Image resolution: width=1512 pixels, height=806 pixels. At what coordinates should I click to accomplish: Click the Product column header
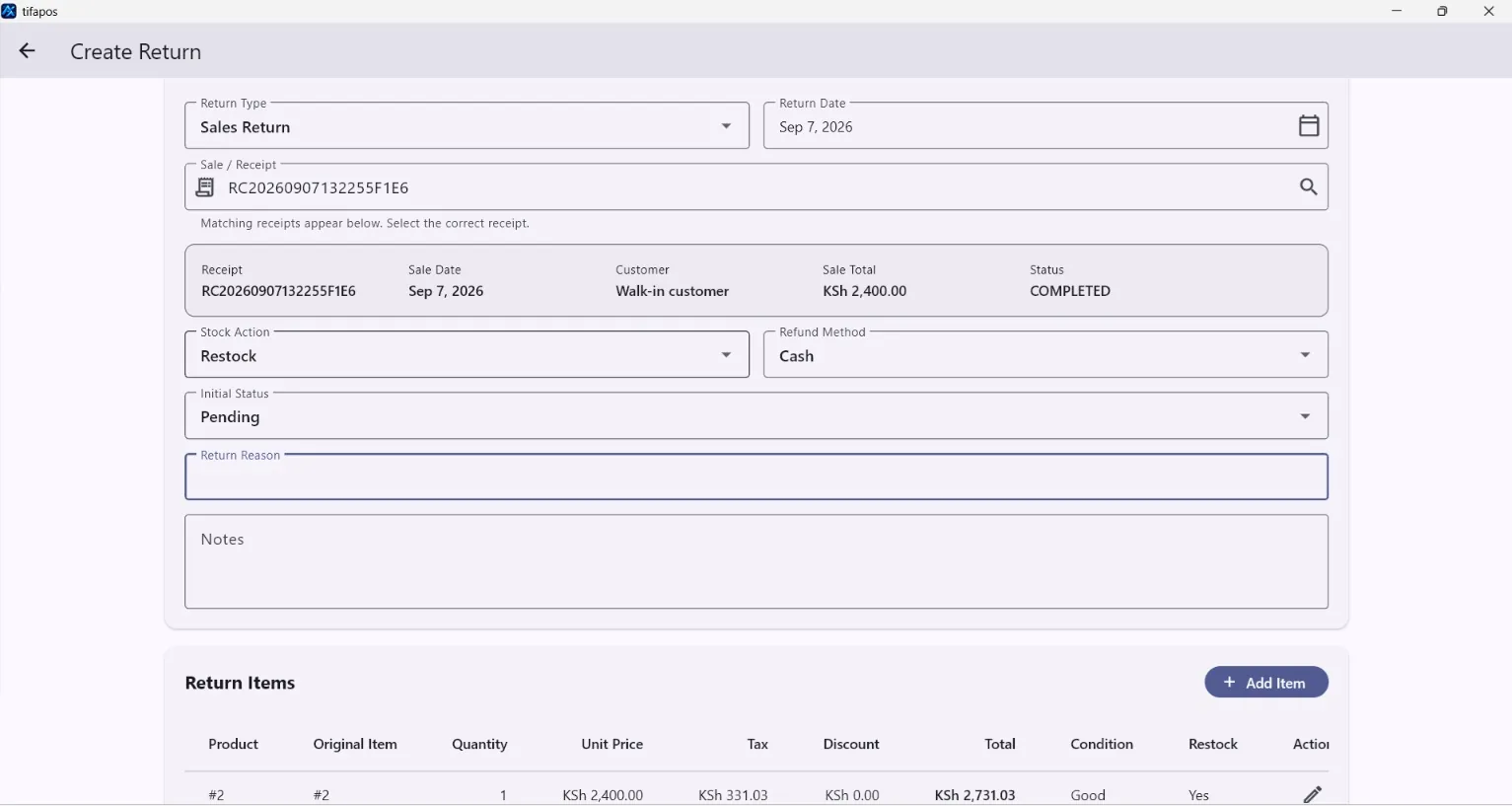[234, 745]
